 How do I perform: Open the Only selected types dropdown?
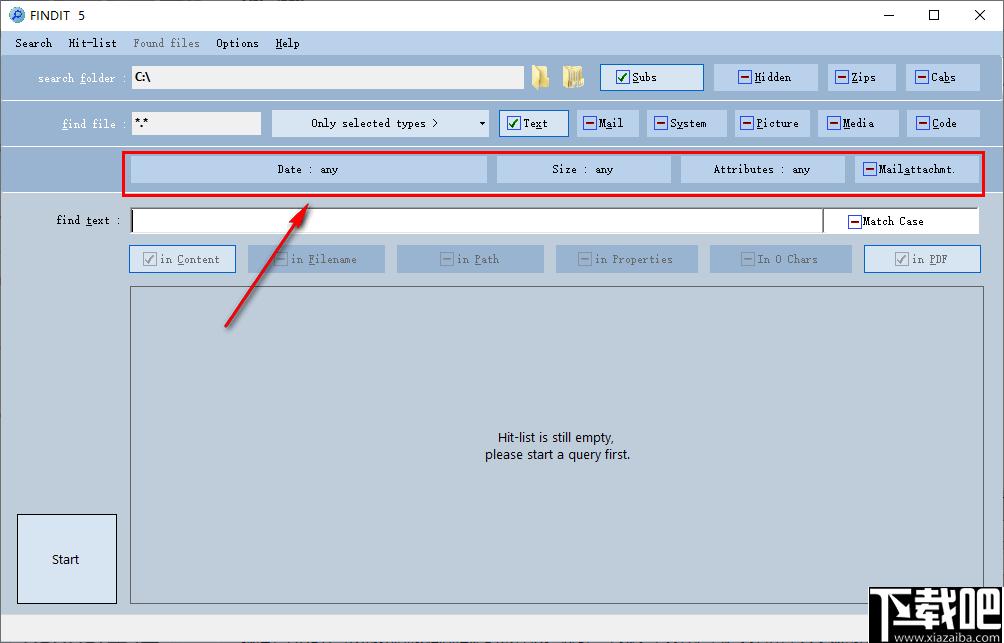(380, 124)
